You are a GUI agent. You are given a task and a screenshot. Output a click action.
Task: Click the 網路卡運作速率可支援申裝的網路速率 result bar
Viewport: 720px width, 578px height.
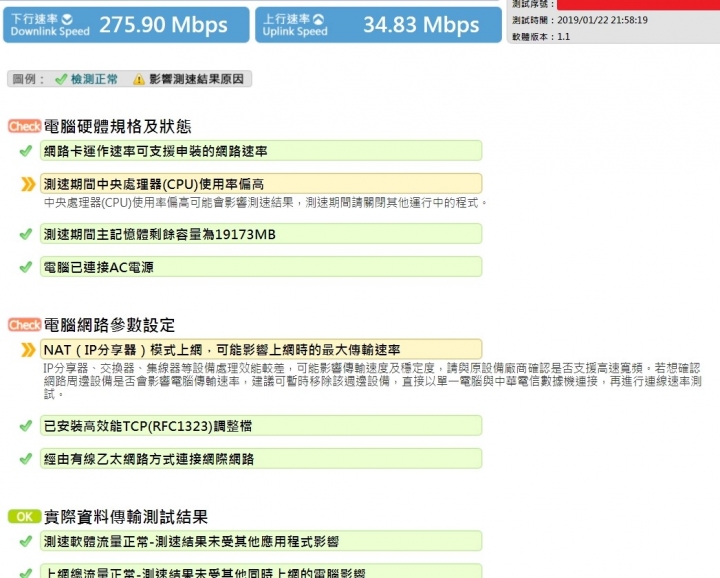(x=261, y=151)
